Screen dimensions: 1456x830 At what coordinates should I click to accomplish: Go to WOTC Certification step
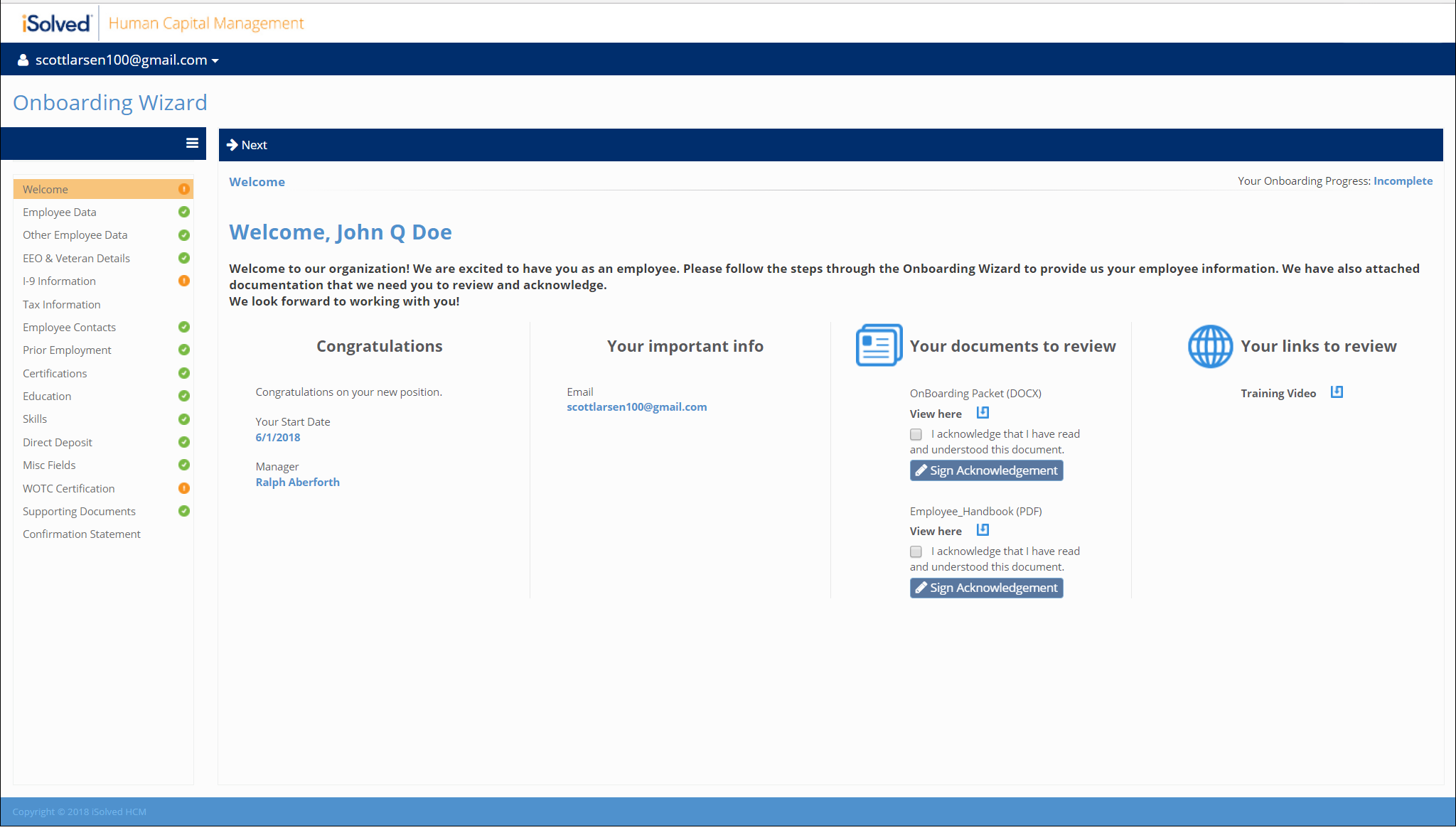[69, 488]
